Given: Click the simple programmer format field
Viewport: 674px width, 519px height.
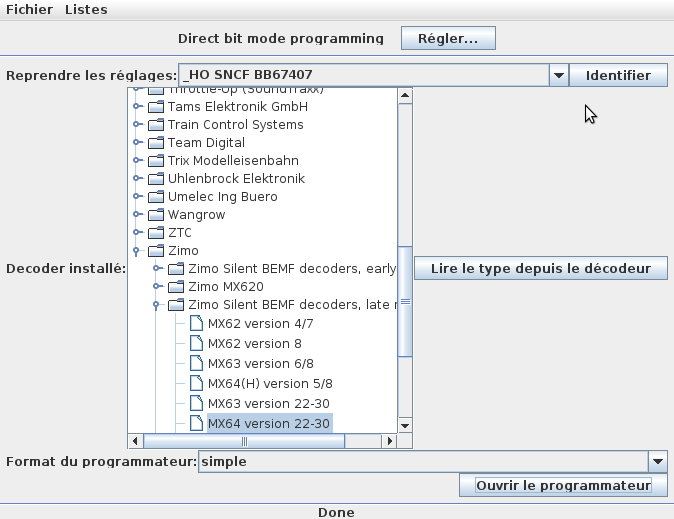Looking at the screenshot, I should (423, 461).
